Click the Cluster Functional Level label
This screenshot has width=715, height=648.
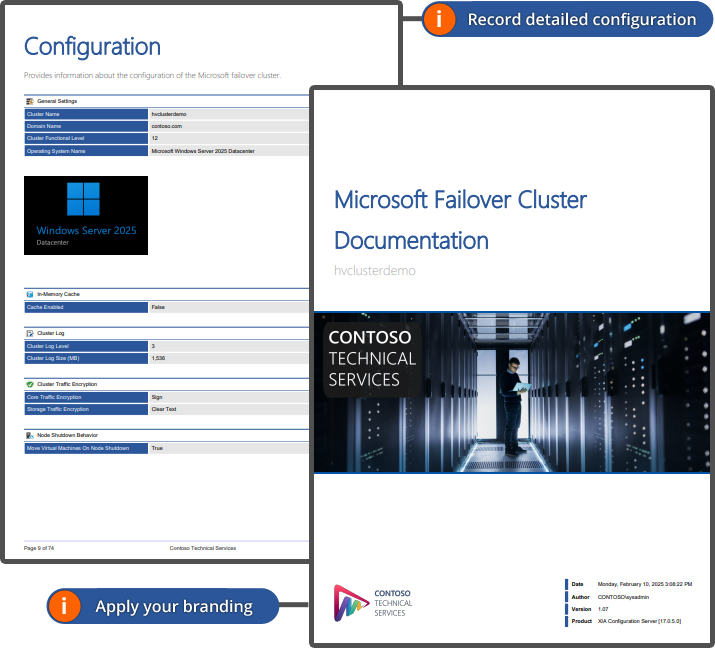pyautogui.click(x=86, y=138)
